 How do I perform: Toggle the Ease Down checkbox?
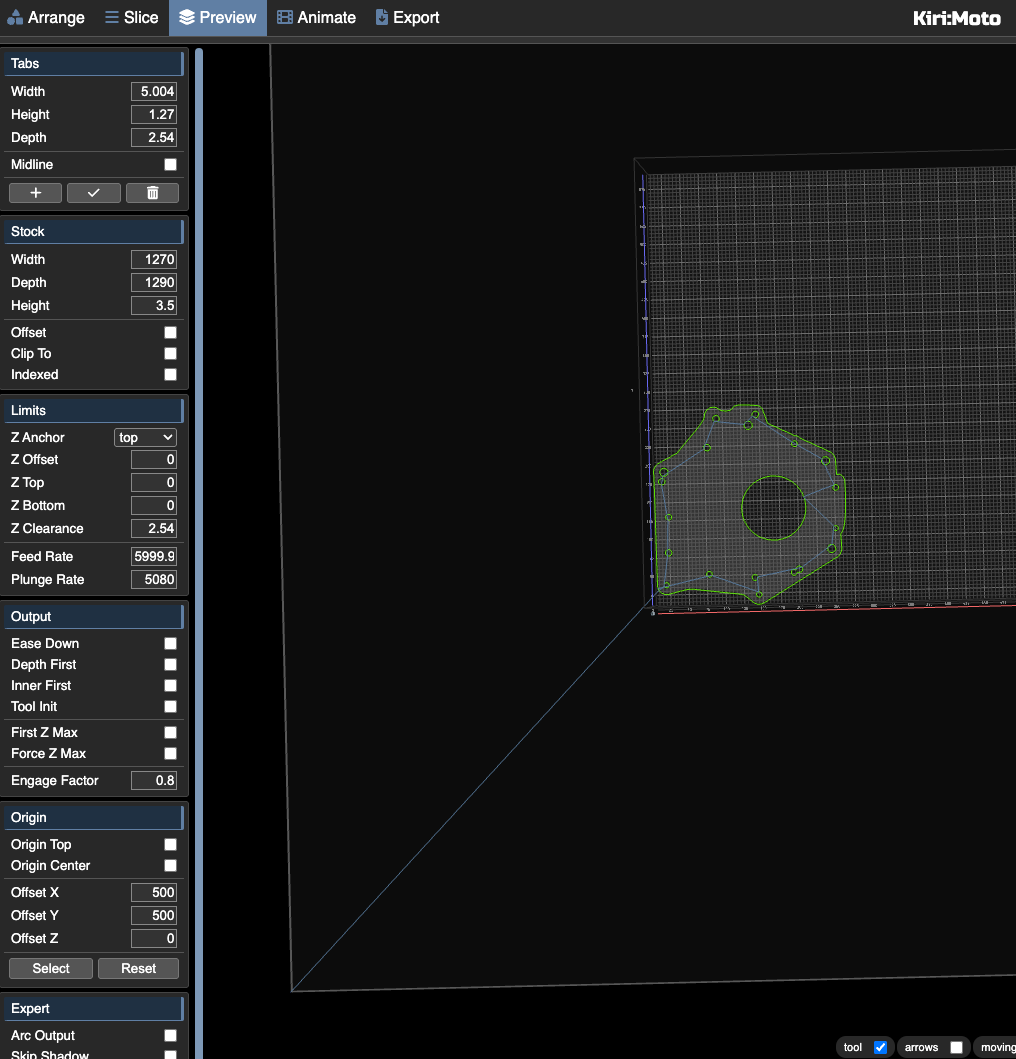coord(170,644)
